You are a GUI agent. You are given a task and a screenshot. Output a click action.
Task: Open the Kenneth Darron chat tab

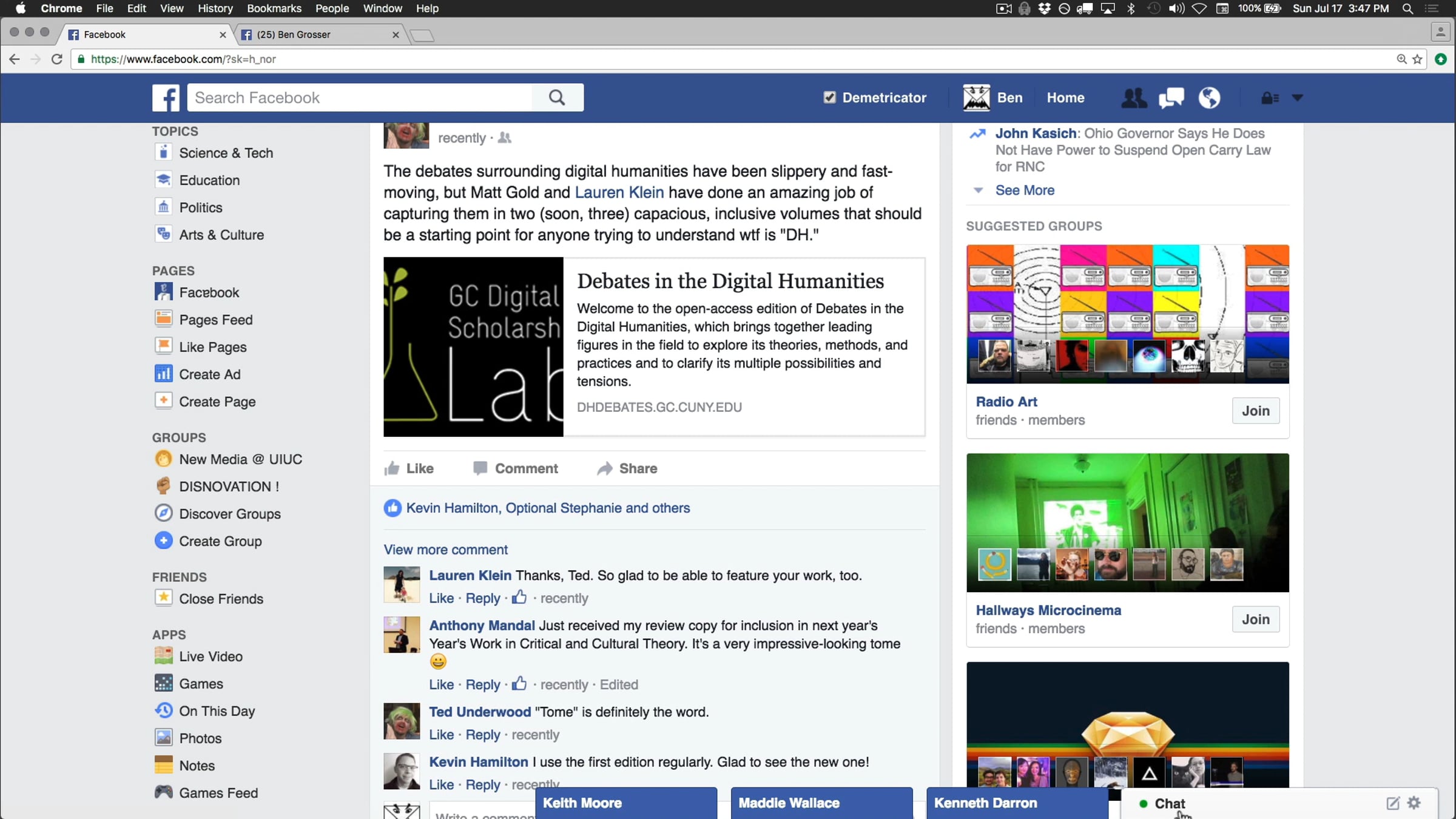tap(1017, 803)
